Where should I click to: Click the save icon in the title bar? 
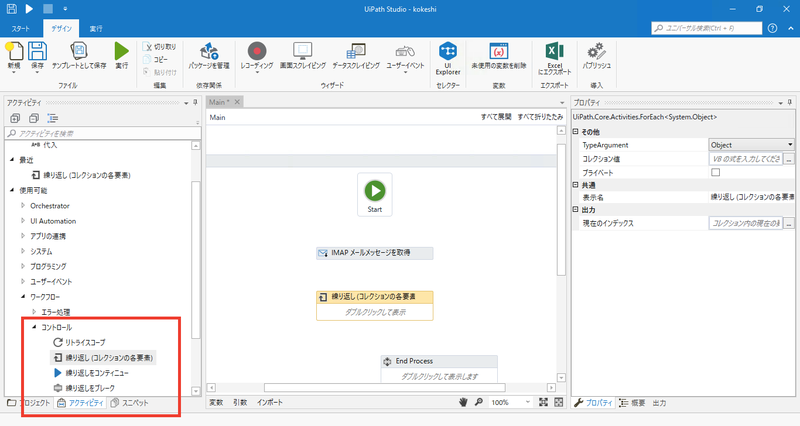point(11,9)
